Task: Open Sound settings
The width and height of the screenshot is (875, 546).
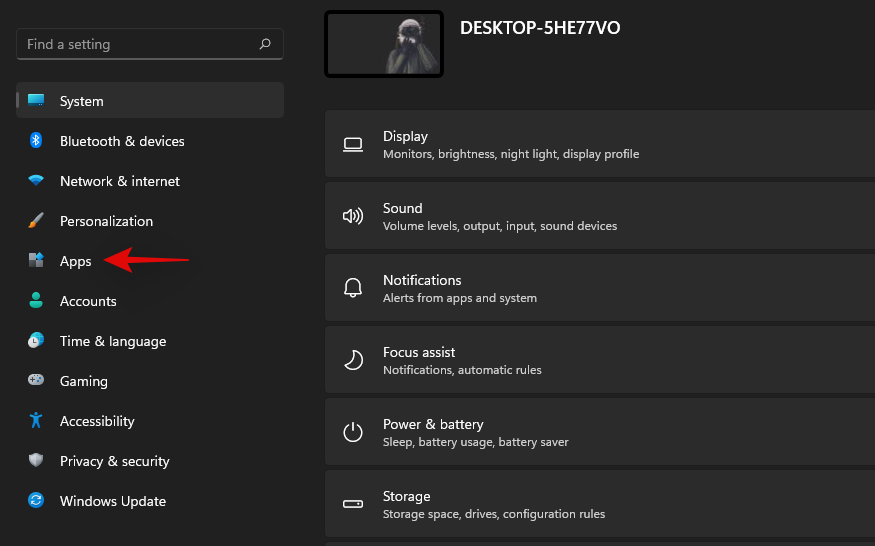Action: (600, 217)
